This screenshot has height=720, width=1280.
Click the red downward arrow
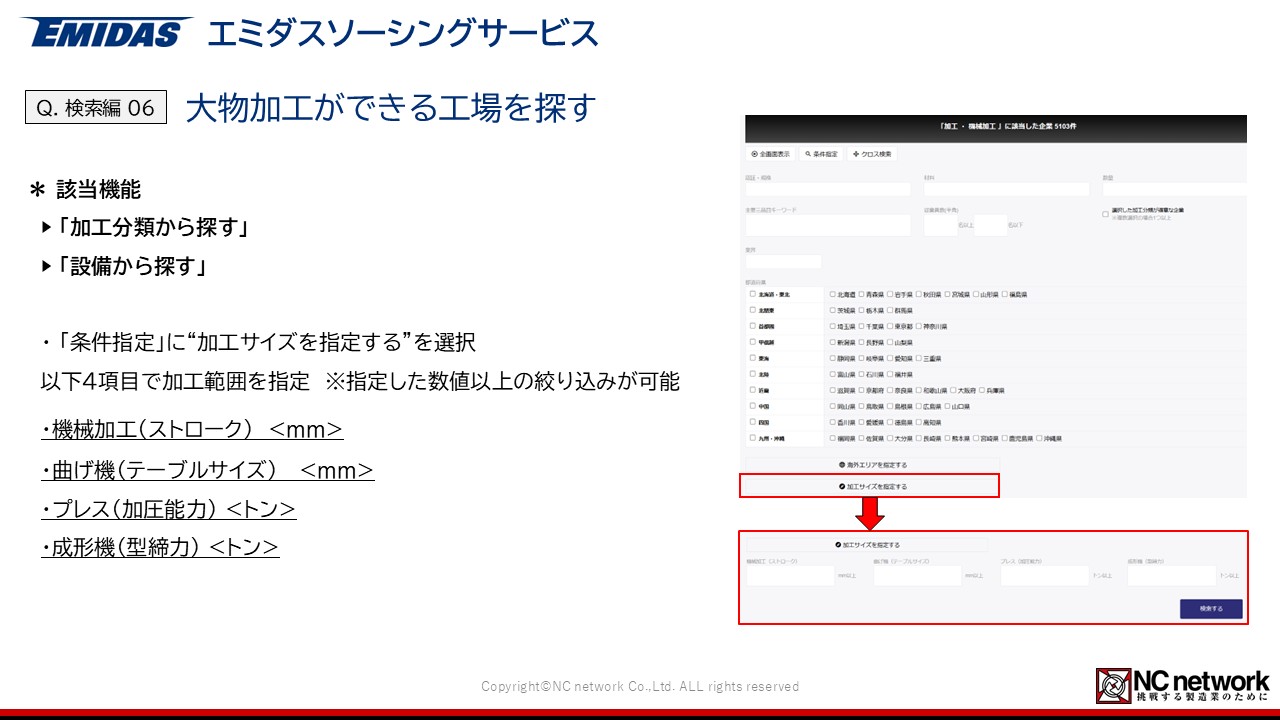[870, 513]
